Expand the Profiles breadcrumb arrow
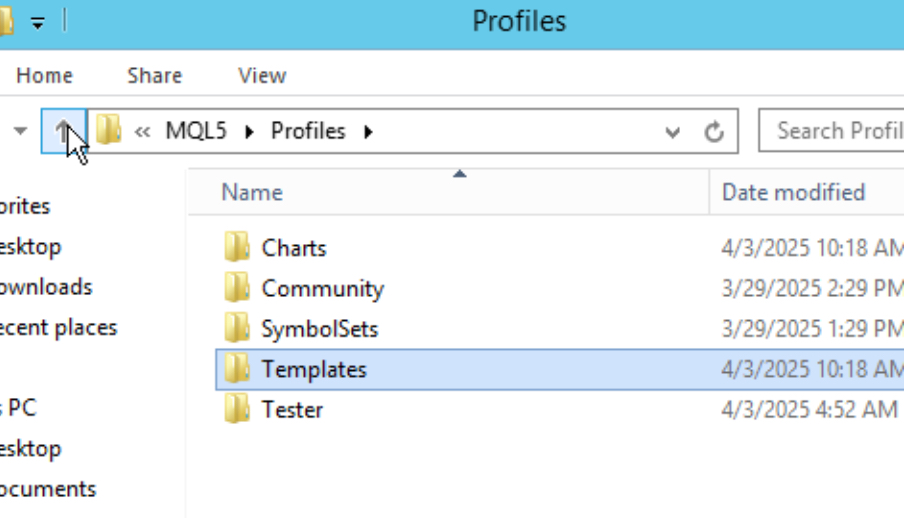The image size is (904, 518). point(369,131)
